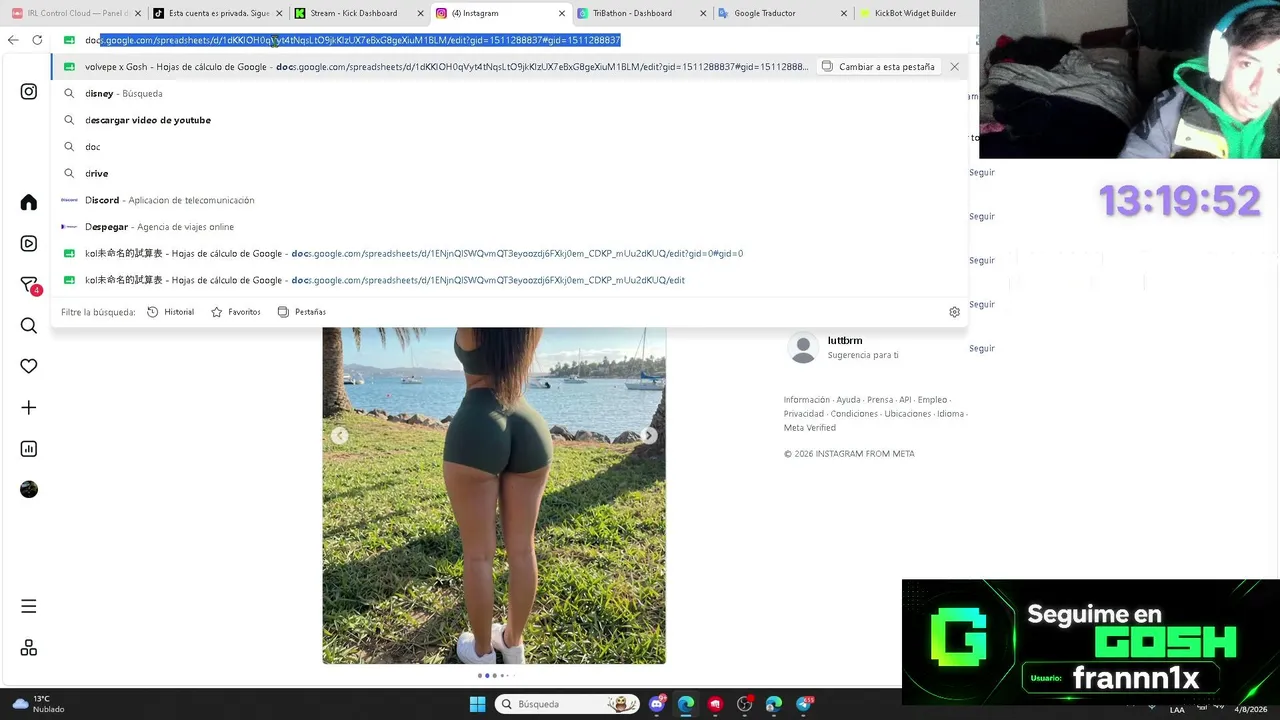
Task: Click the Windows taskbar search box
Action: [x=567, y=704]
